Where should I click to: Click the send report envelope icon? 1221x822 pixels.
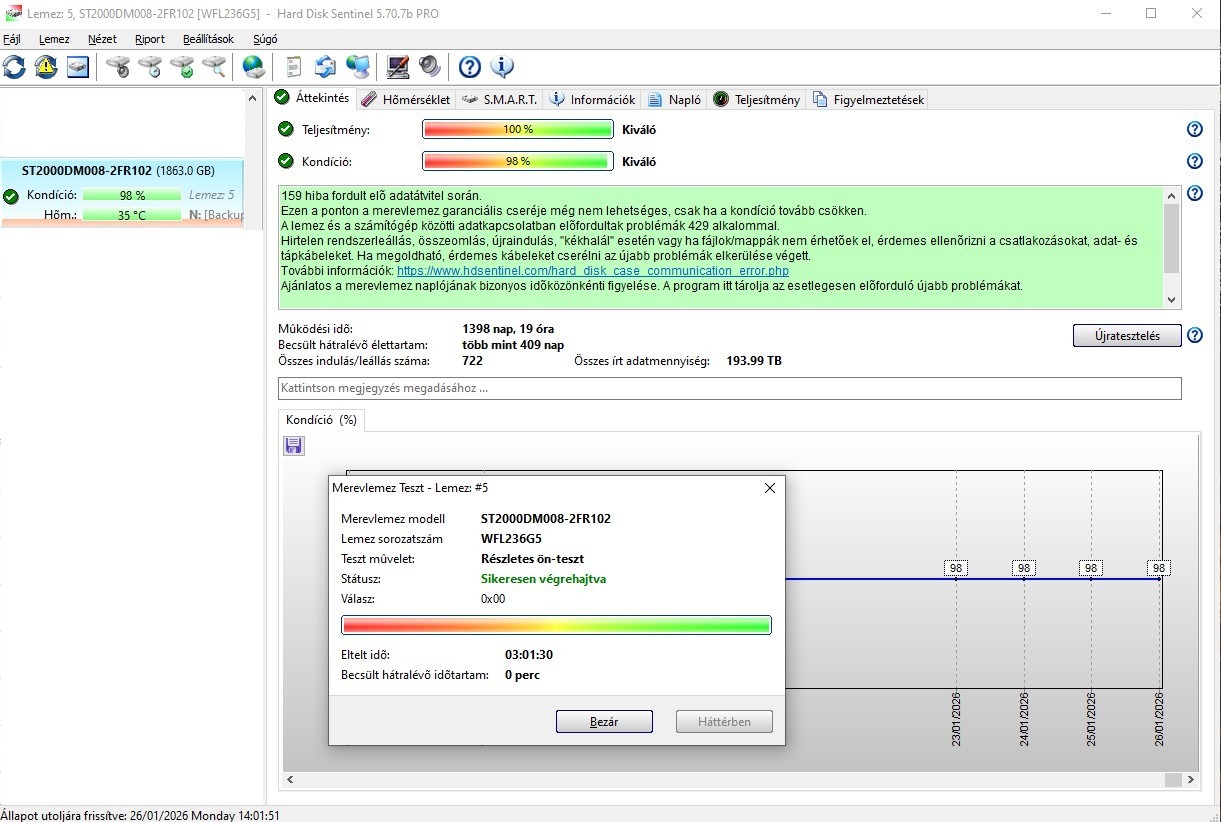pyautogui.click(x=325, y=67)
